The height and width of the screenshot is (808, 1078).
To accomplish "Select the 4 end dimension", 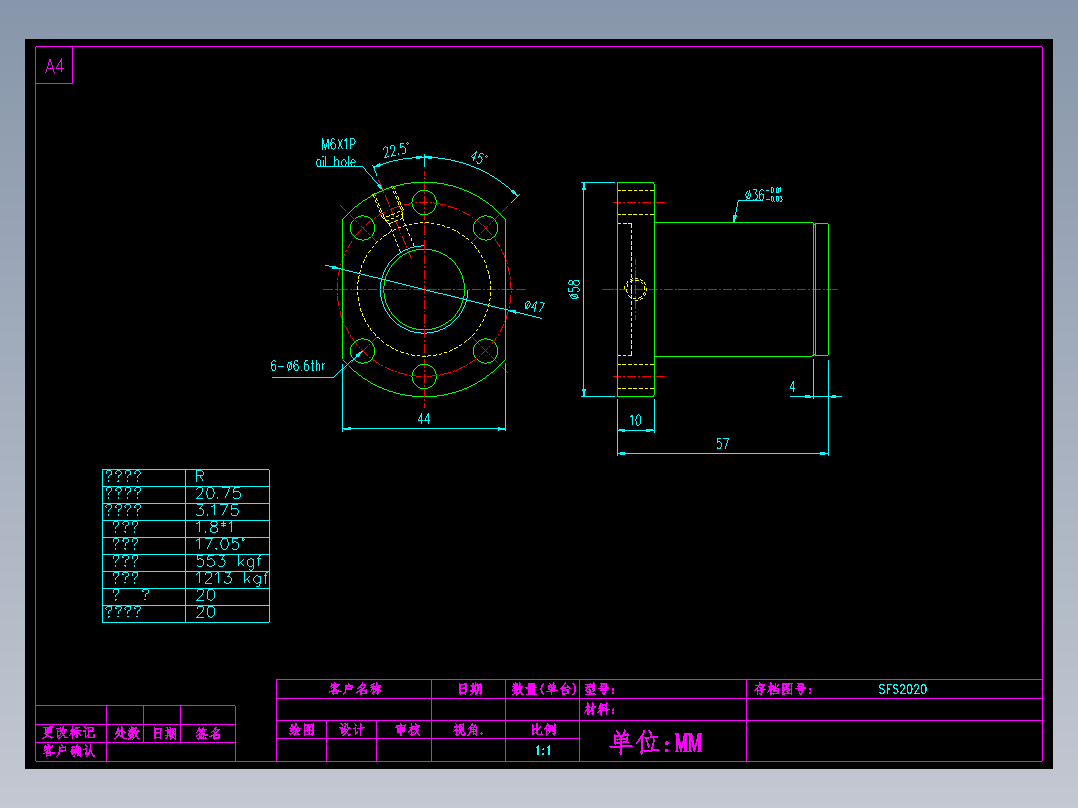I will (792, 387).
